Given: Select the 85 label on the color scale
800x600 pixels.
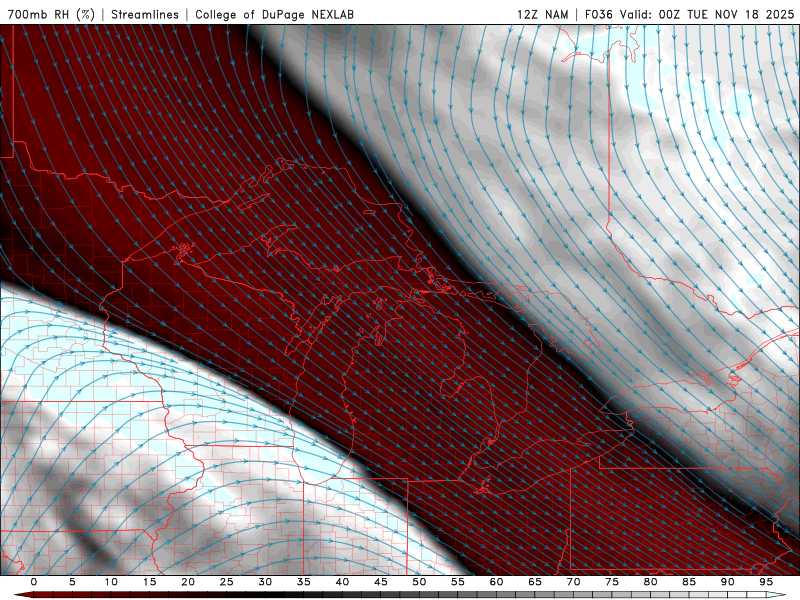Looking at the screenshot, I should pyautogui.click(x=689, y=582).
